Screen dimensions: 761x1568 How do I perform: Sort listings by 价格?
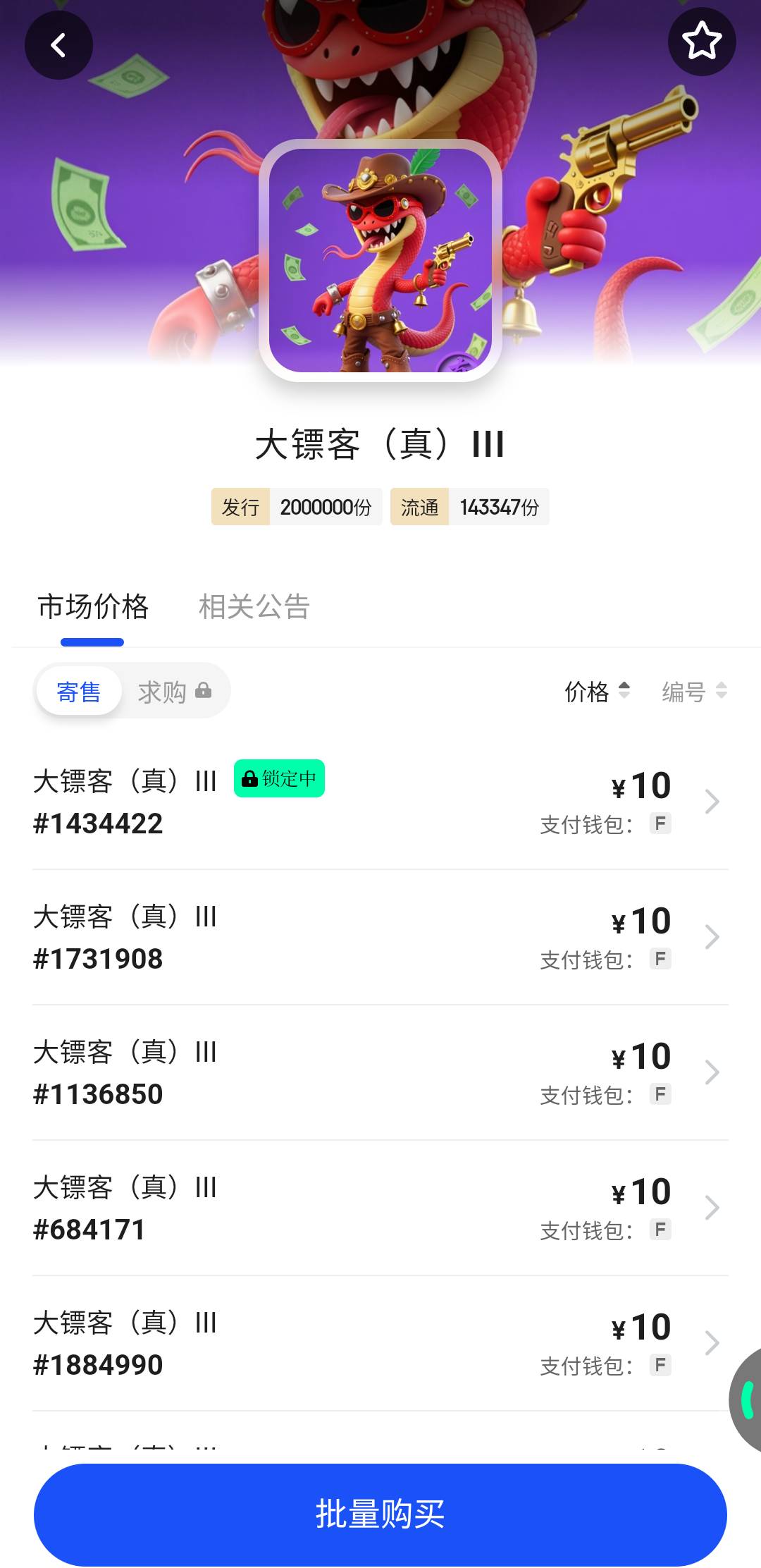[597, 692]
